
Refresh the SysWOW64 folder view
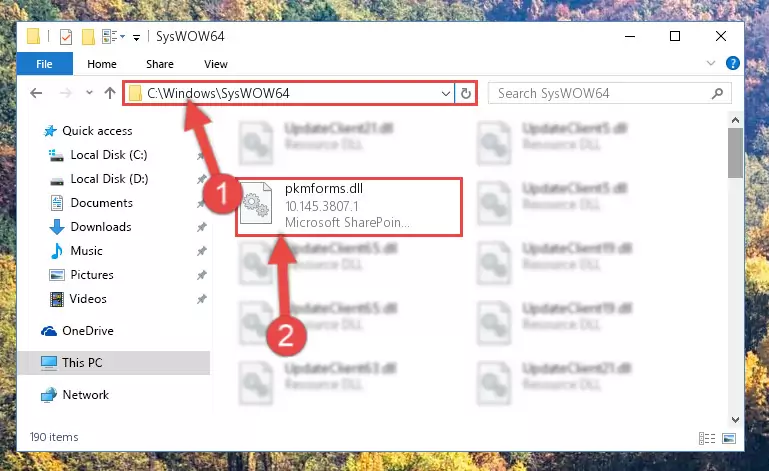tap(465, 93)
